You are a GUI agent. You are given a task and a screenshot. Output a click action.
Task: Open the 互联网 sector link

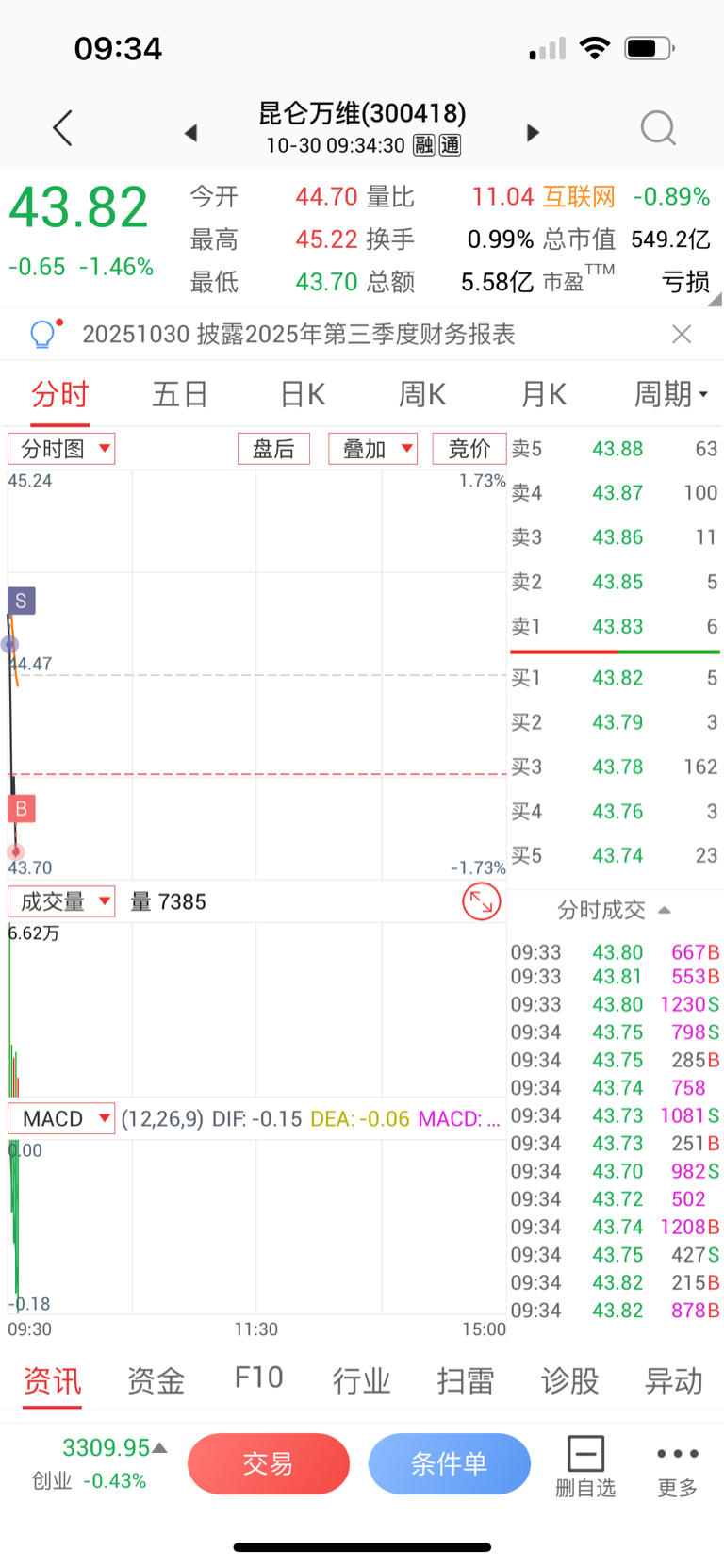tap(579, 197)
